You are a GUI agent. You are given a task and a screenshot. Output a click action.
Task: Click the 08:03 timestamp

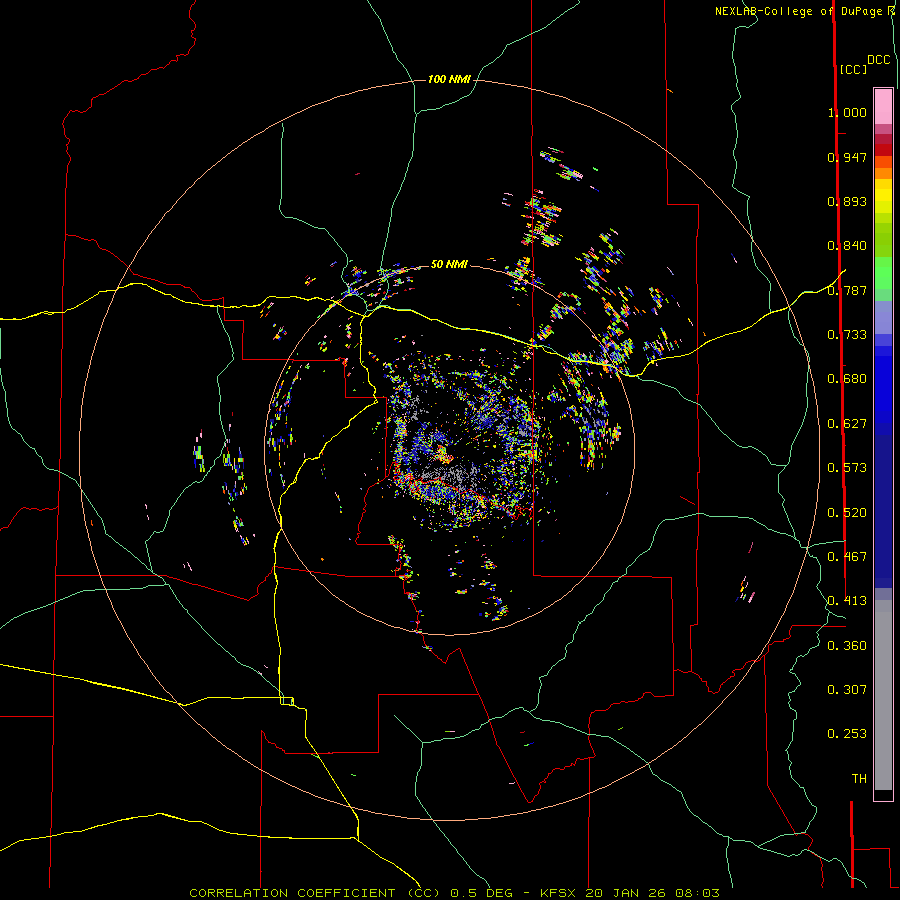click(x=699, y=893)
